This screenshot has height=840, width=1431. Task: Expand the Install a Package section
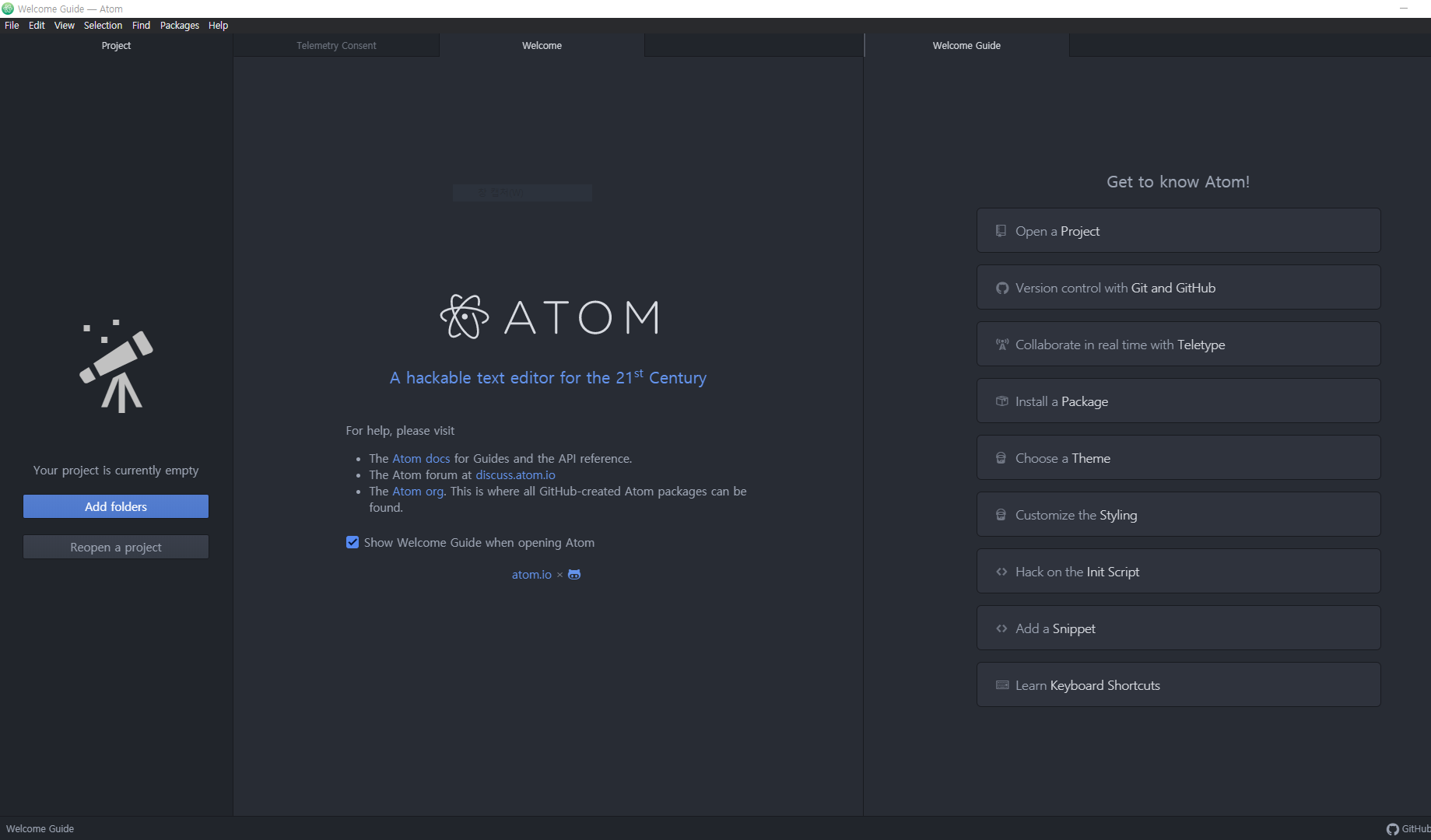pos(1178,401)
